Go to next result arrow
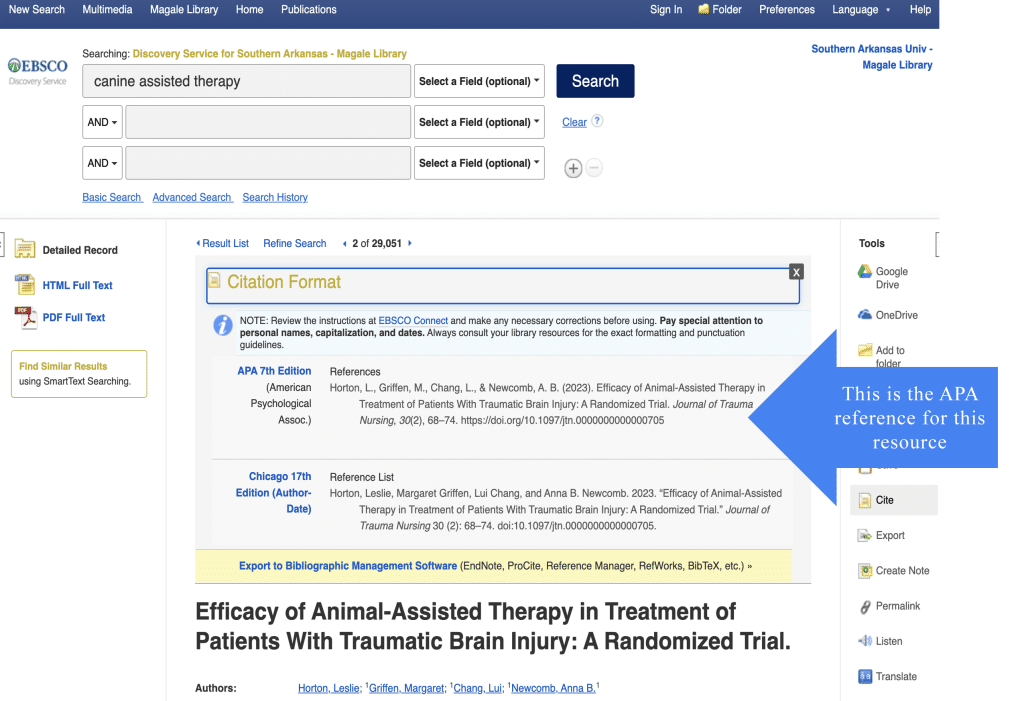Image resolution: width=1024 pixels, height=701 pixels. (409, 243)
